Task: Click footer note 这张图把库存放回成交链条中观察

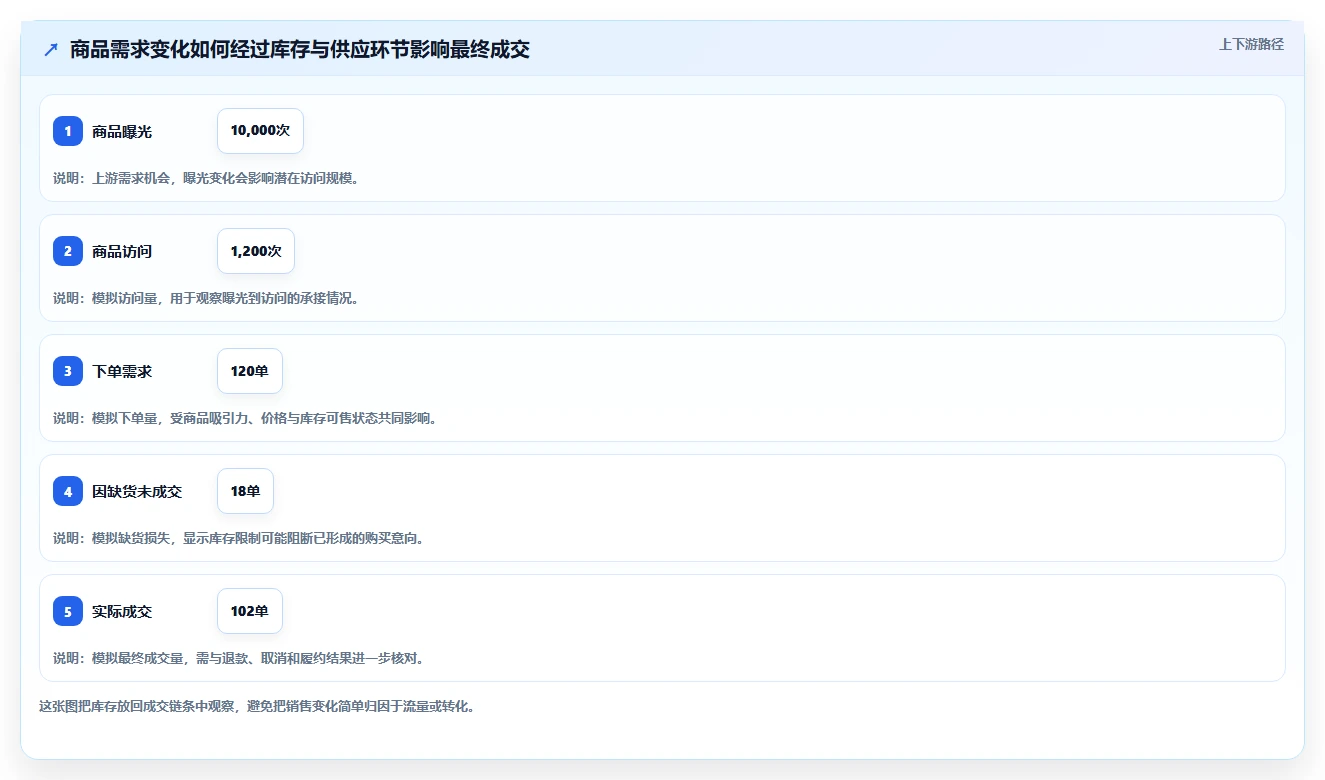Action: 257,706
